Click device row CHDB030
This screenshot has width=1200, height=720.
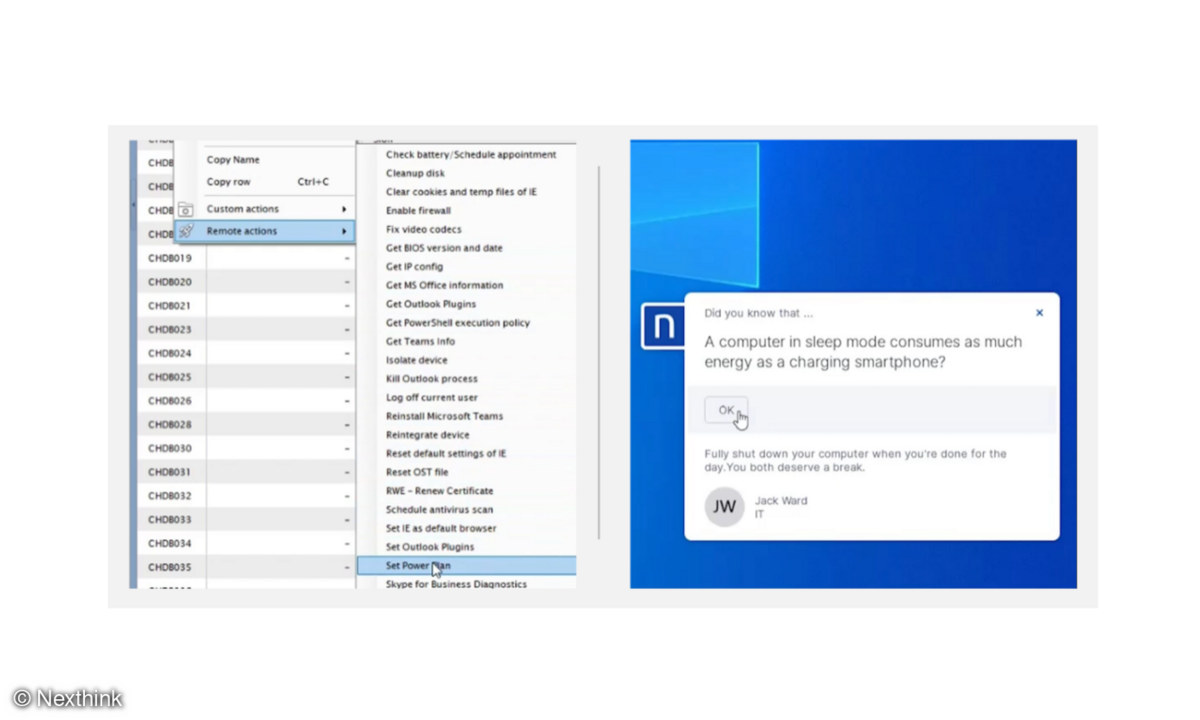245,448
